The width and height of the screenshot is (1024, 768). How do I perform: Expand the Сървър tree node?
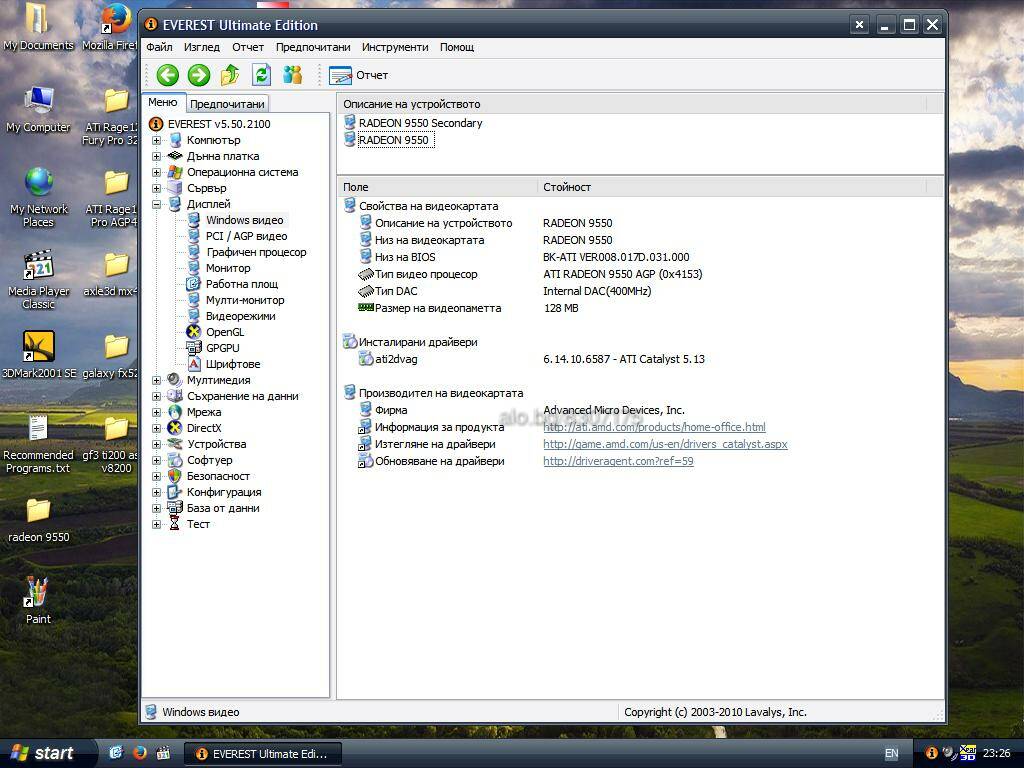(x=157, y=188)
